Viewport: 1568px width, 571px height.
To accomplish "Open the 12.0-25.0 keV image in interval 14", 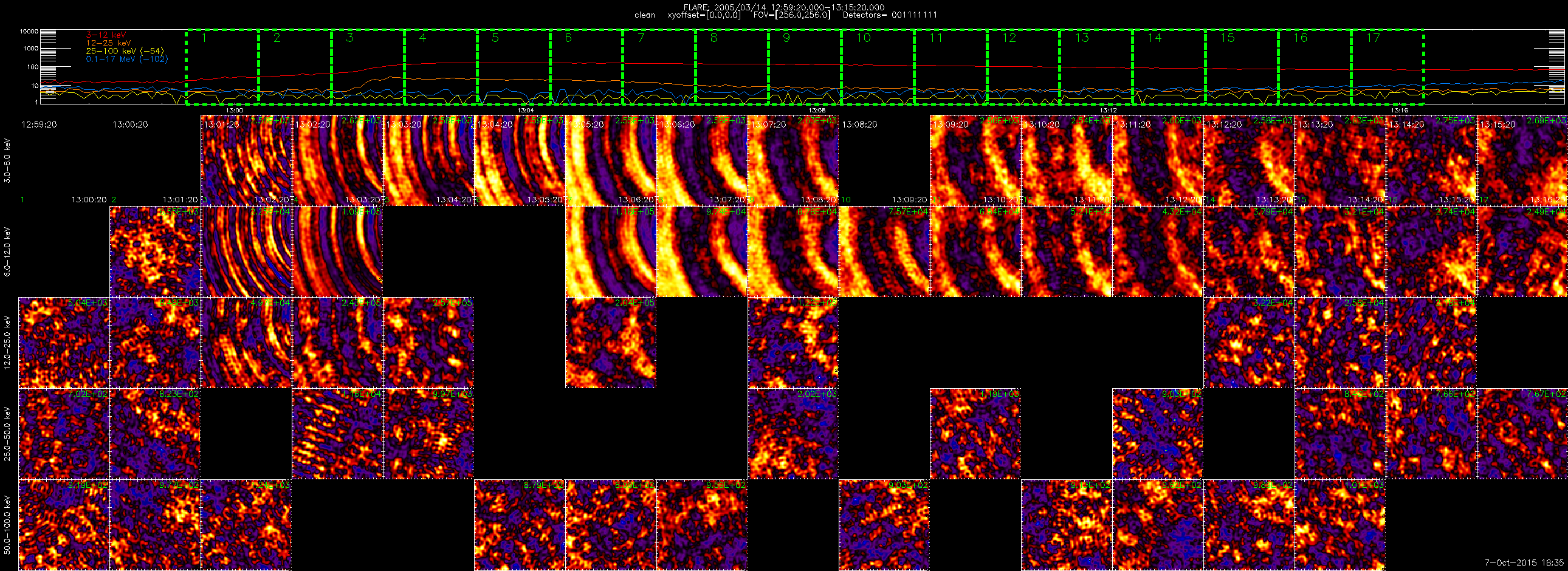I will [x=1249, y=343].
